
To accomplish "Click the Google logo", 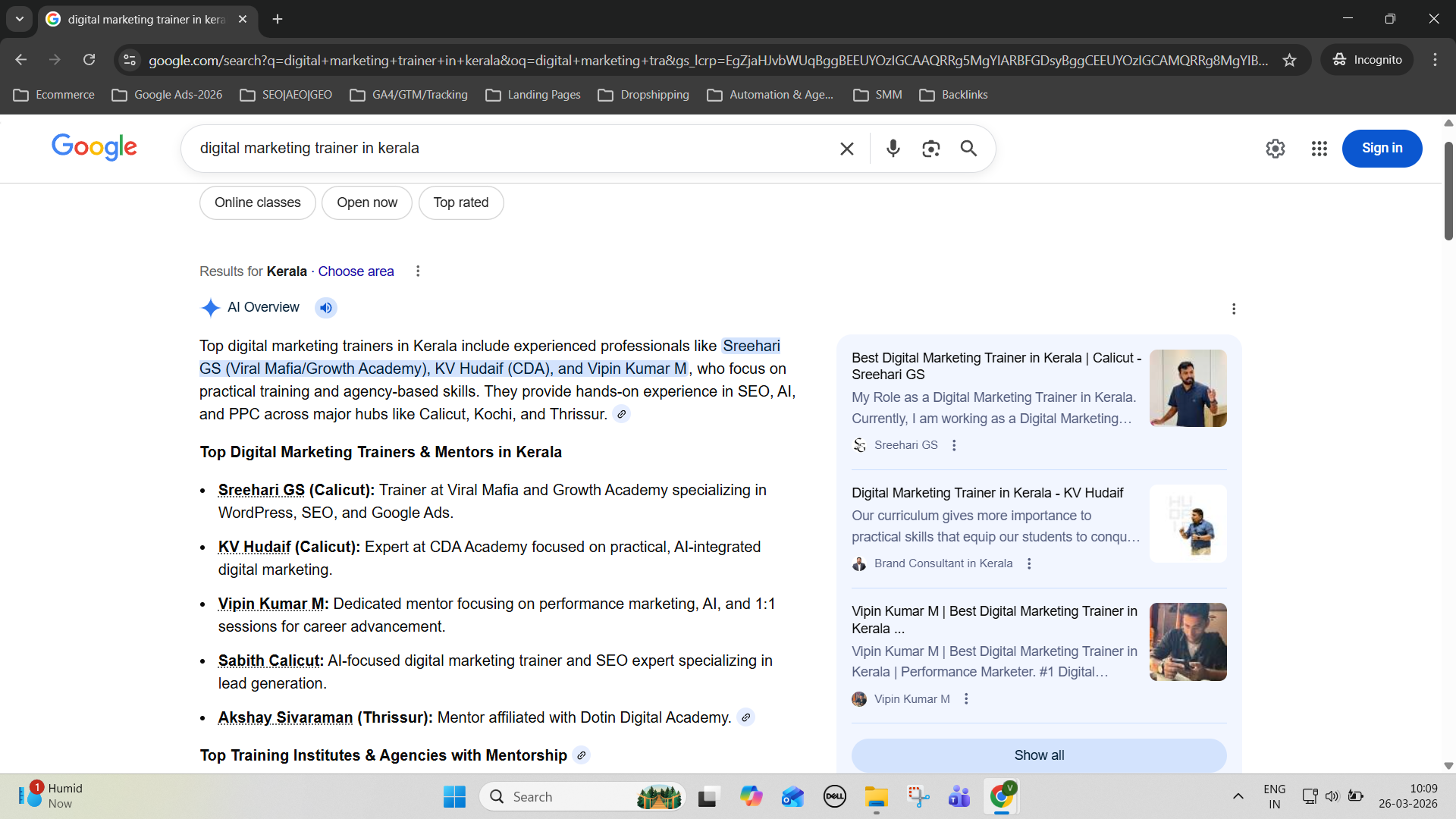I will click(x=95, y=147).
